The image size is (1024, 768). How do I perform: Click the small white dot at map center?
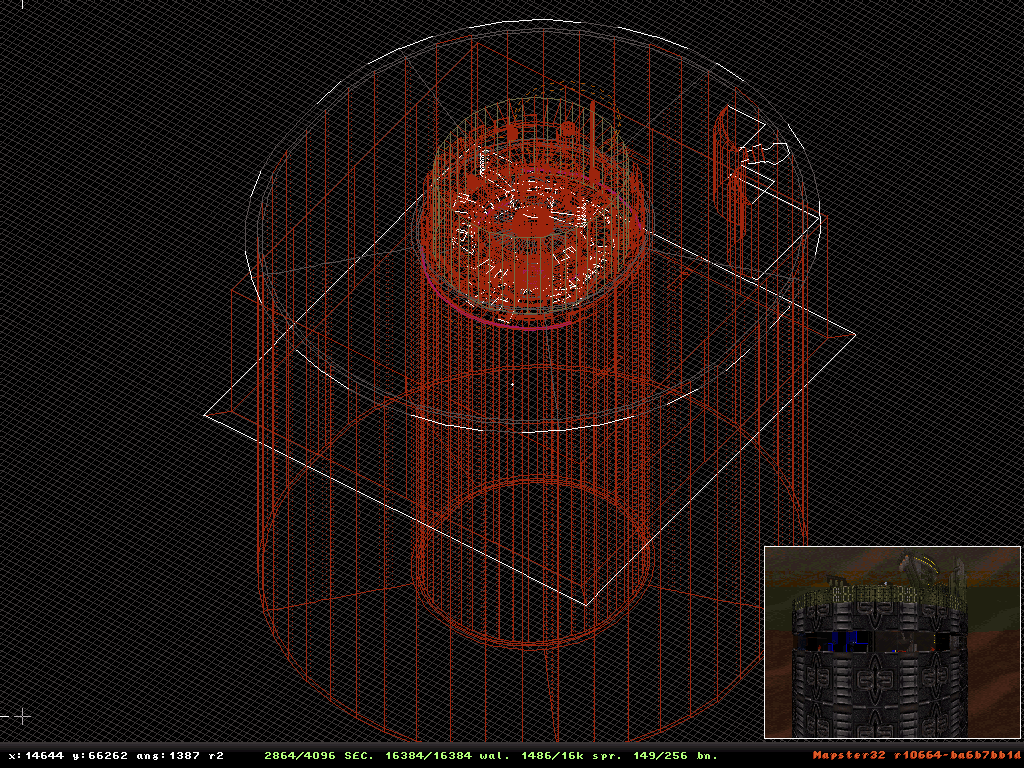click(x=513, y=385)
